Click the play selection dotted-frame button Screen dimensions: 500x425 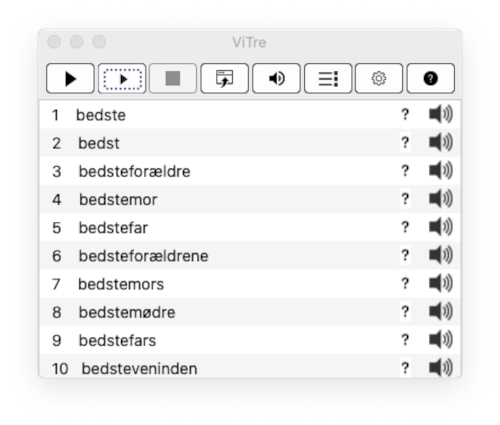click(122, 79)
